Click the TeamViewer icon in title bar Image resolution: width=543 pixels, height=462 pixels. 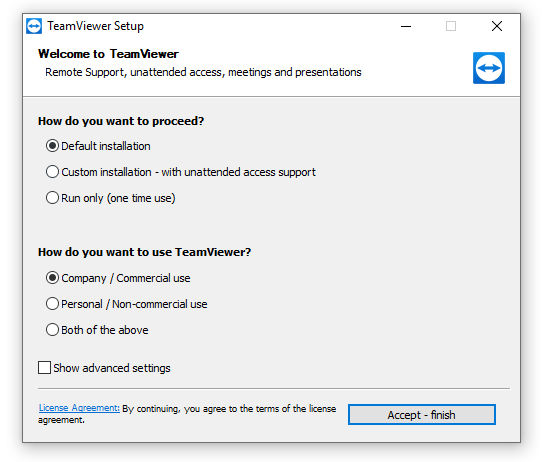(34, 26)
